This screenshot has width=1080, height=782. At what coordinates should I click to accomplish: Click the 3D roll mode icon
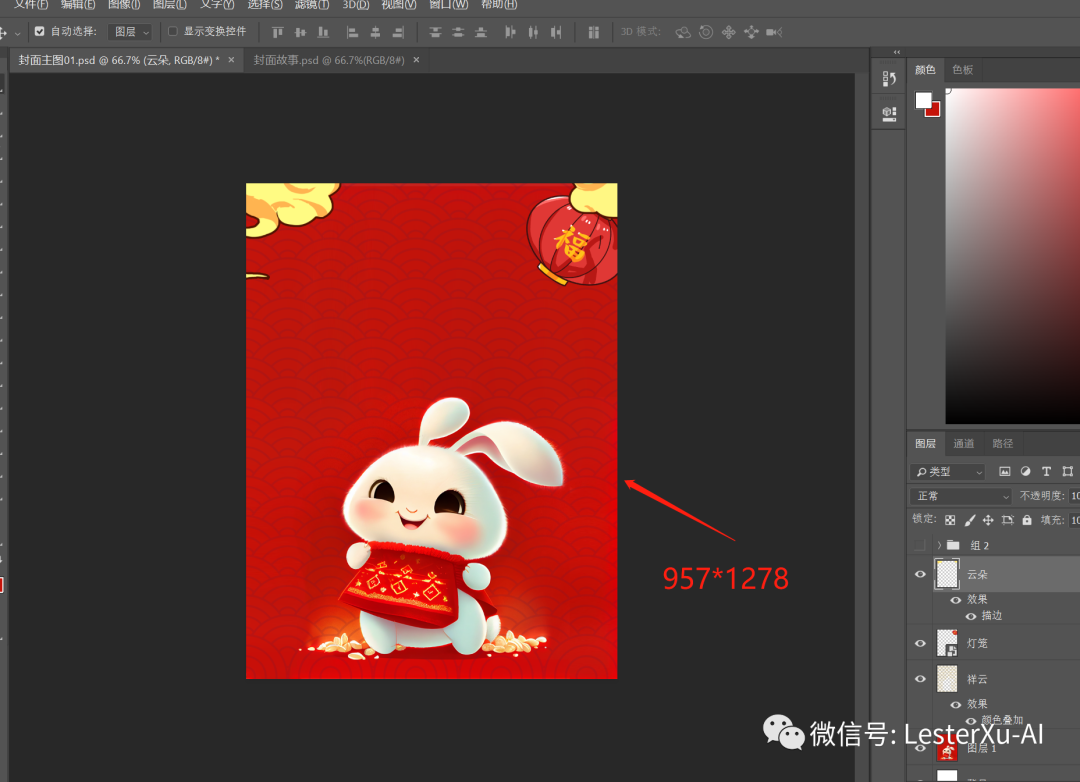coord(706,32)
